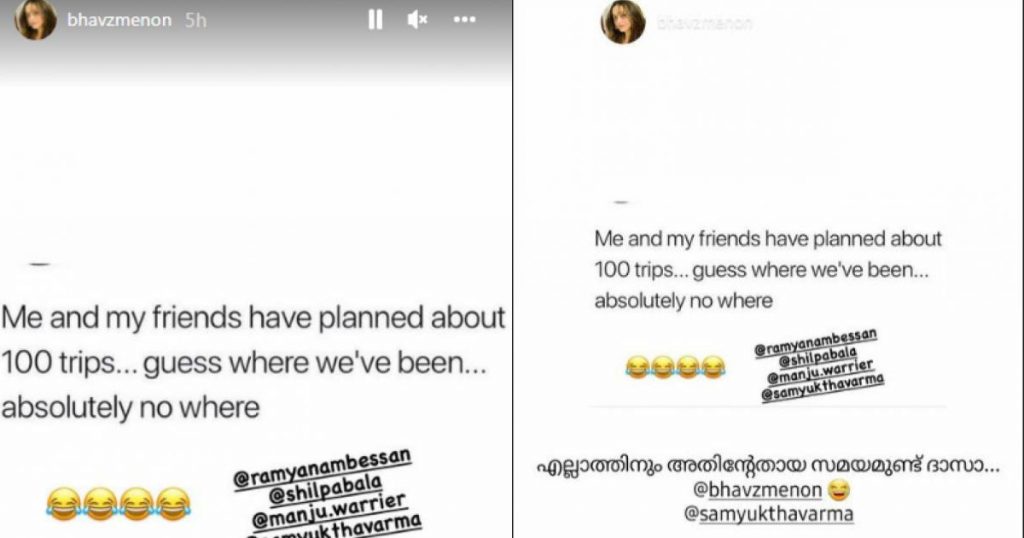Viewport: 1024px width, 538px height.
Task: Open @shilpabala mention in left story
Action: (325, 491)
